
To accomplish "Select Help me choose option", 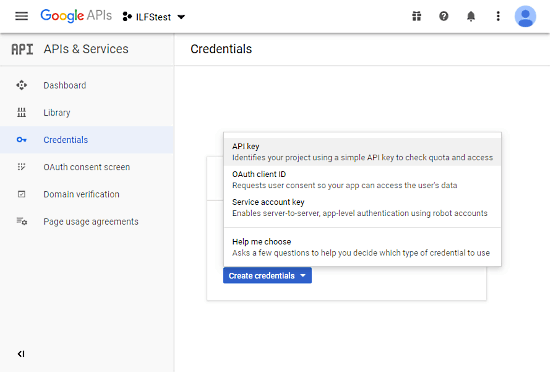I will click(362, 247).
